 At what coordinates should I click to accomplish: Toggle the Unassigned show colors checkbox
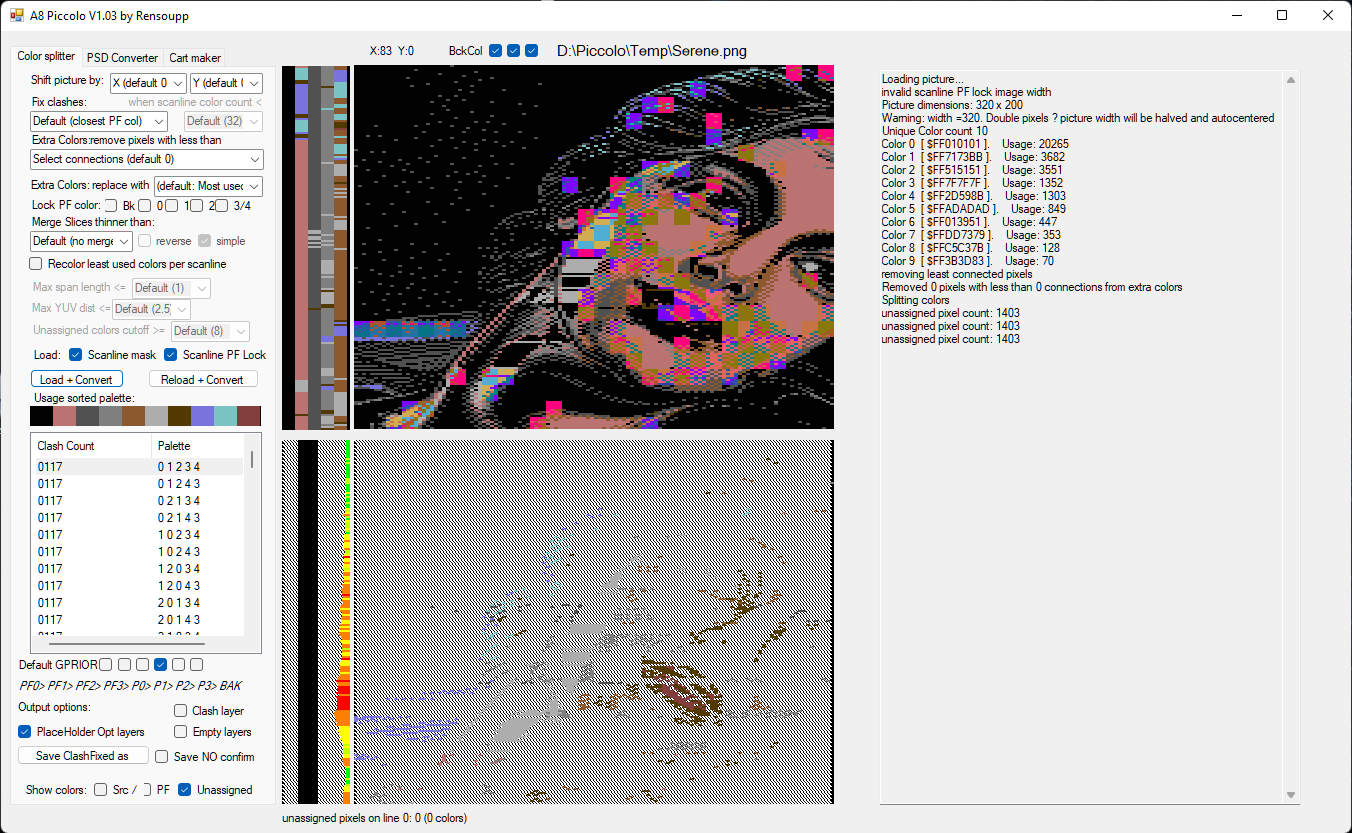(185, 790)
